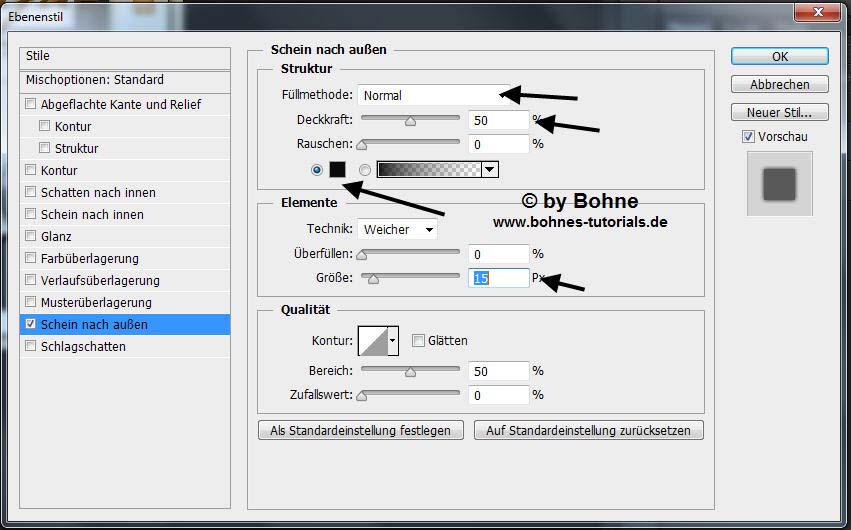Select the solid color radio button
The width and height of the screenshot is (851, 530).
(317, 170)
